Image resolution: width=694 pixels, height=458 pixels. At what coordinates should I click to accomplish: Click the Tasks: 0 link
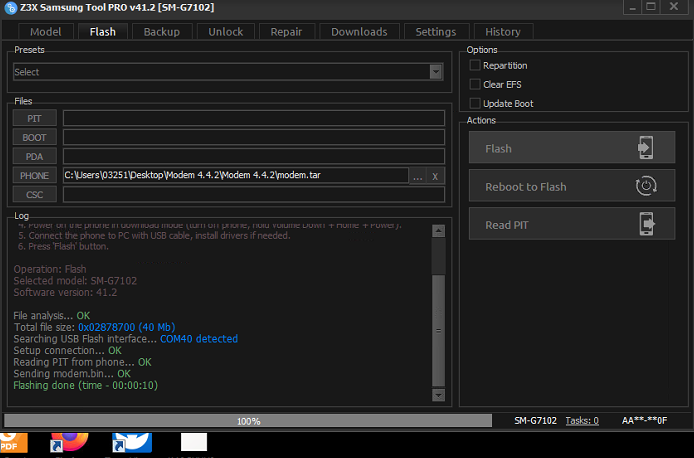(582, 420)
